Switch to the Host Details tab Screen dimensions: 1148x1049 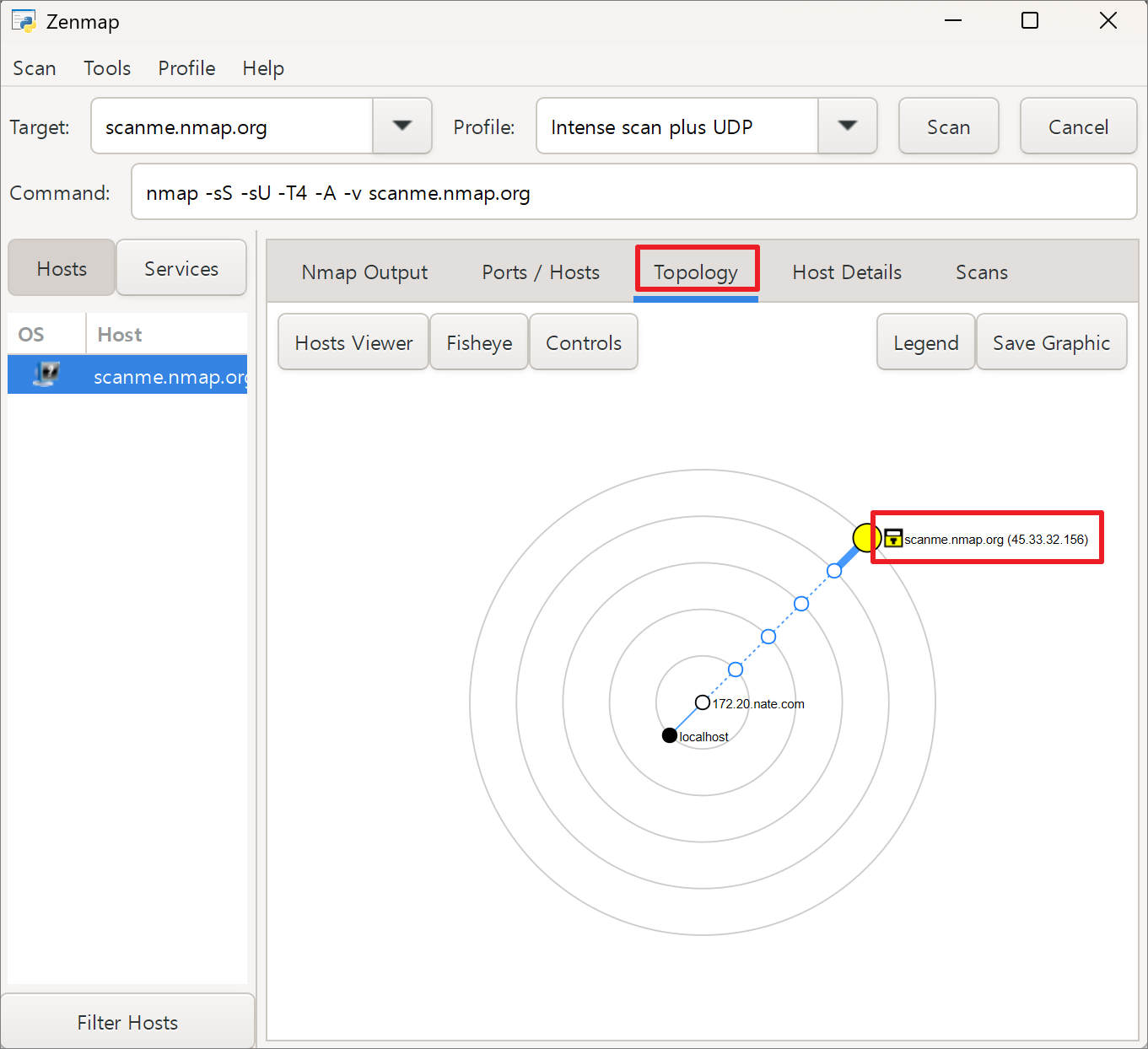point(847,272)
